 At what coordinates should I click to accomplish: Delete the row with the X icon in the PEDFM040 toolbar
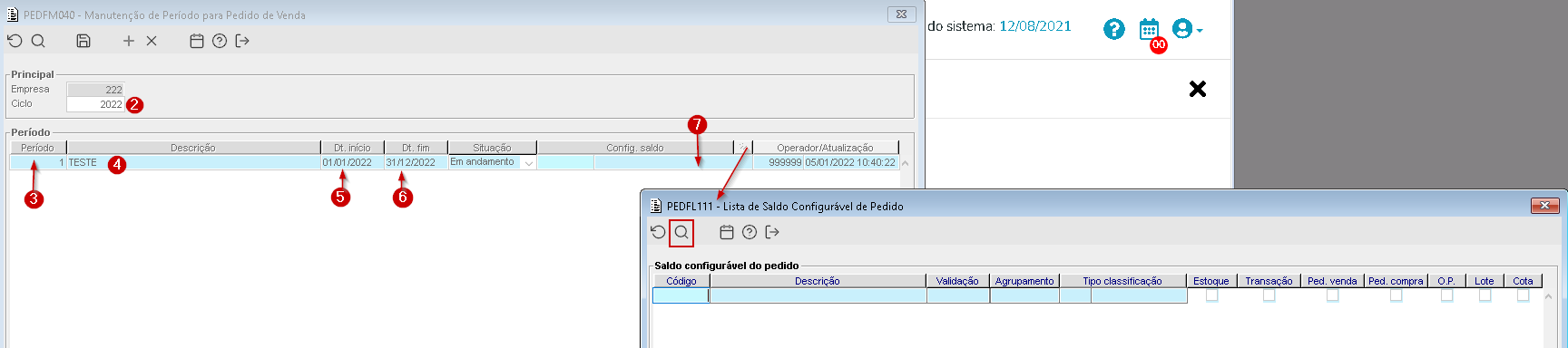coord(152,41)
